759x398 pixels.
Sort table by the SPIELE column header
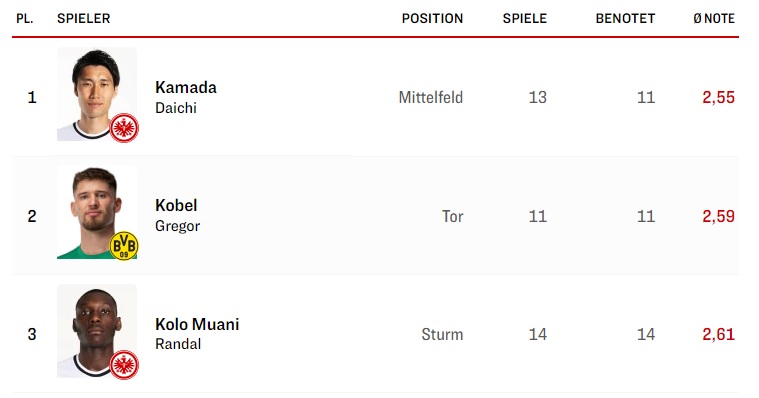click(x=525, y=18)
